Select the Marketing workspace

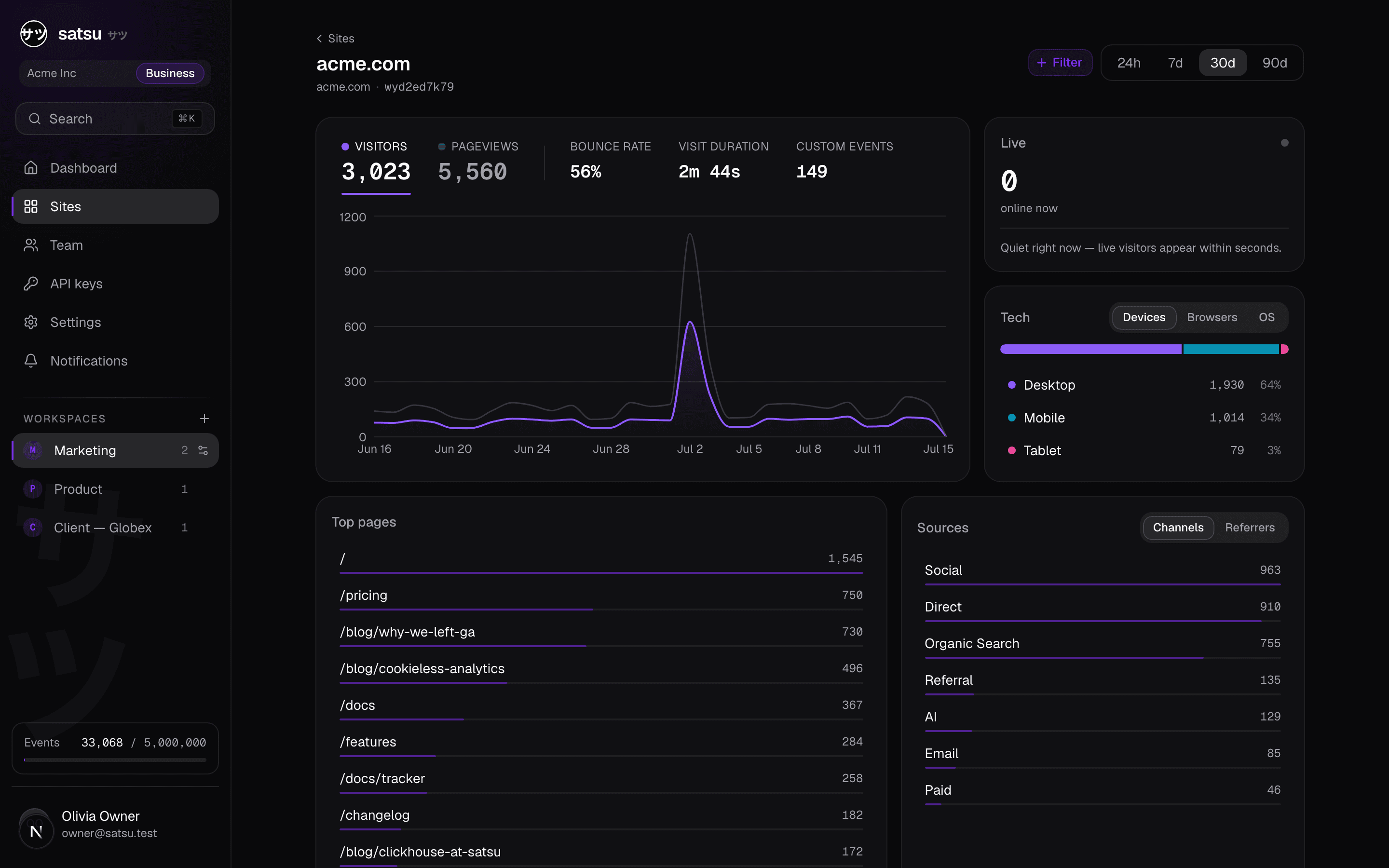tap(115, 450)
